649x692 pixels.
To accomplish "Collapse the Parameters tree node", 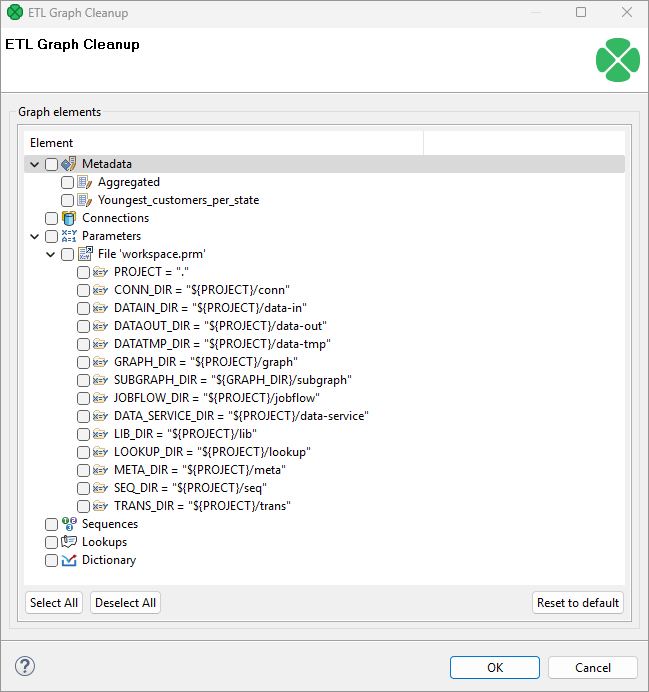I will pyautogui.click(x=35, y=236).
